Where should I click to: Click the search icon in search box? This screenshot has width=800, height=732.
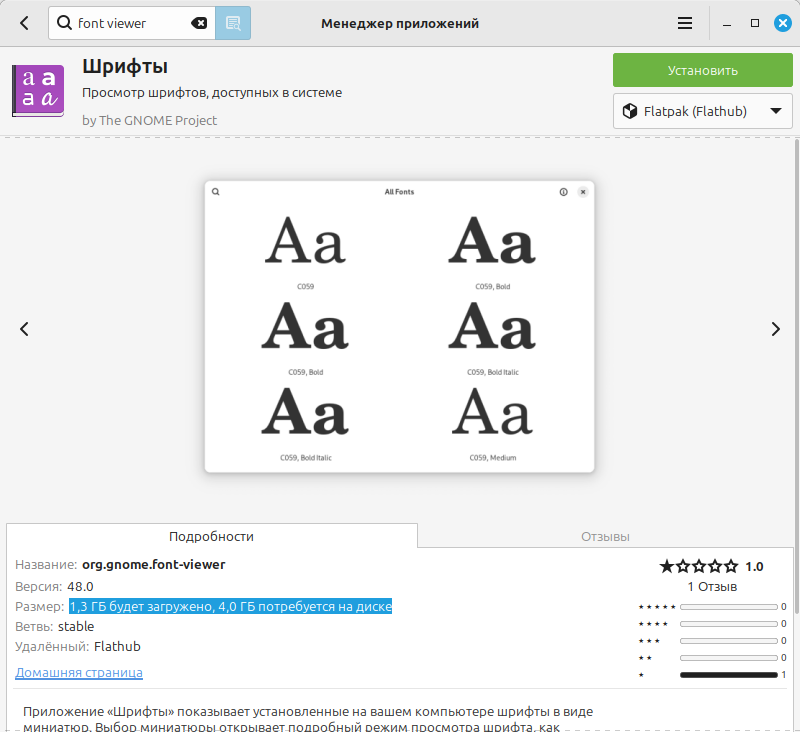pos(64,23)
